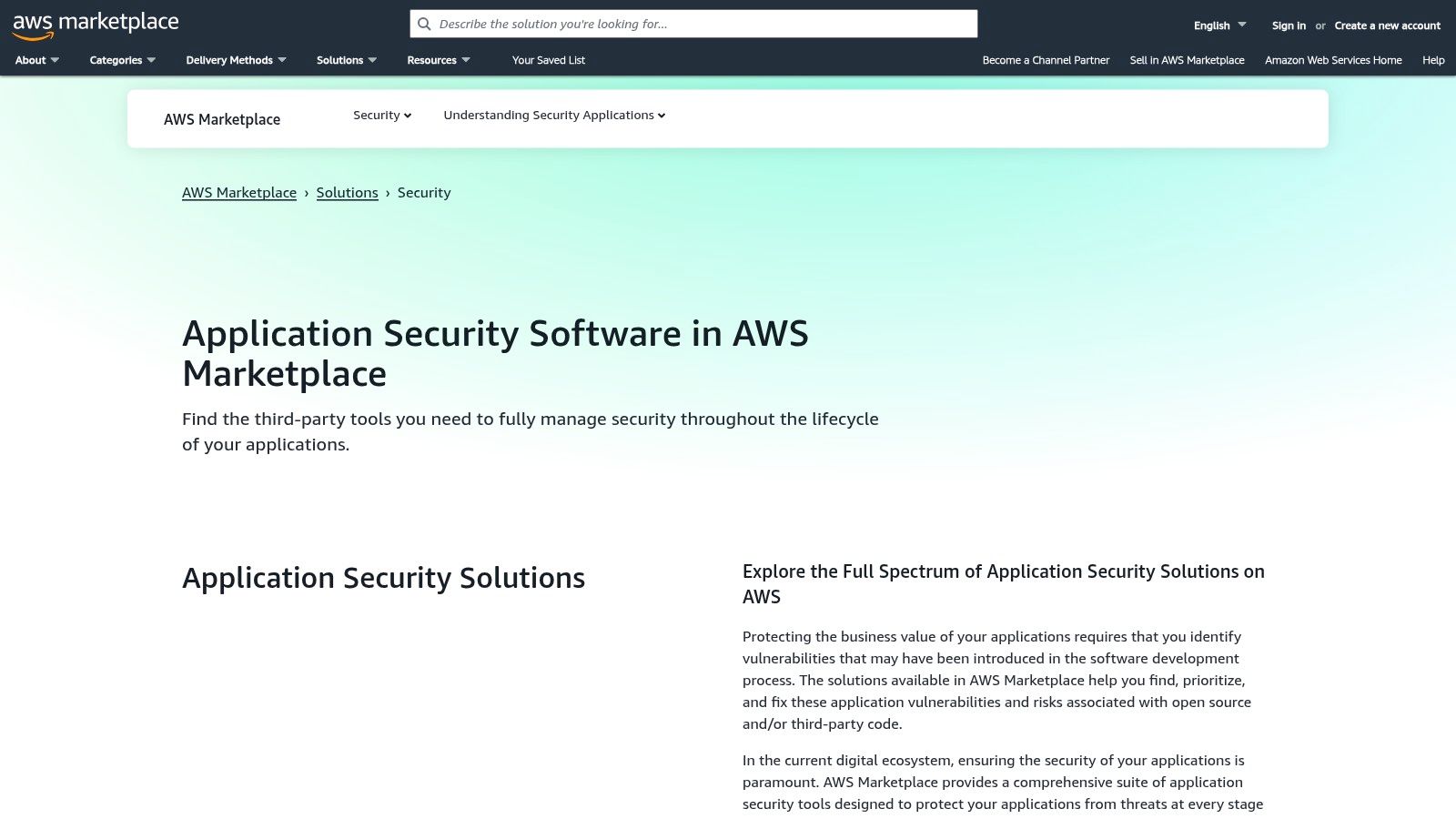This screenshot has height=819, width=1456.
Task: Expand Understanding Security Applications menu
Action: pyautogui.click(x=553, y=116)
